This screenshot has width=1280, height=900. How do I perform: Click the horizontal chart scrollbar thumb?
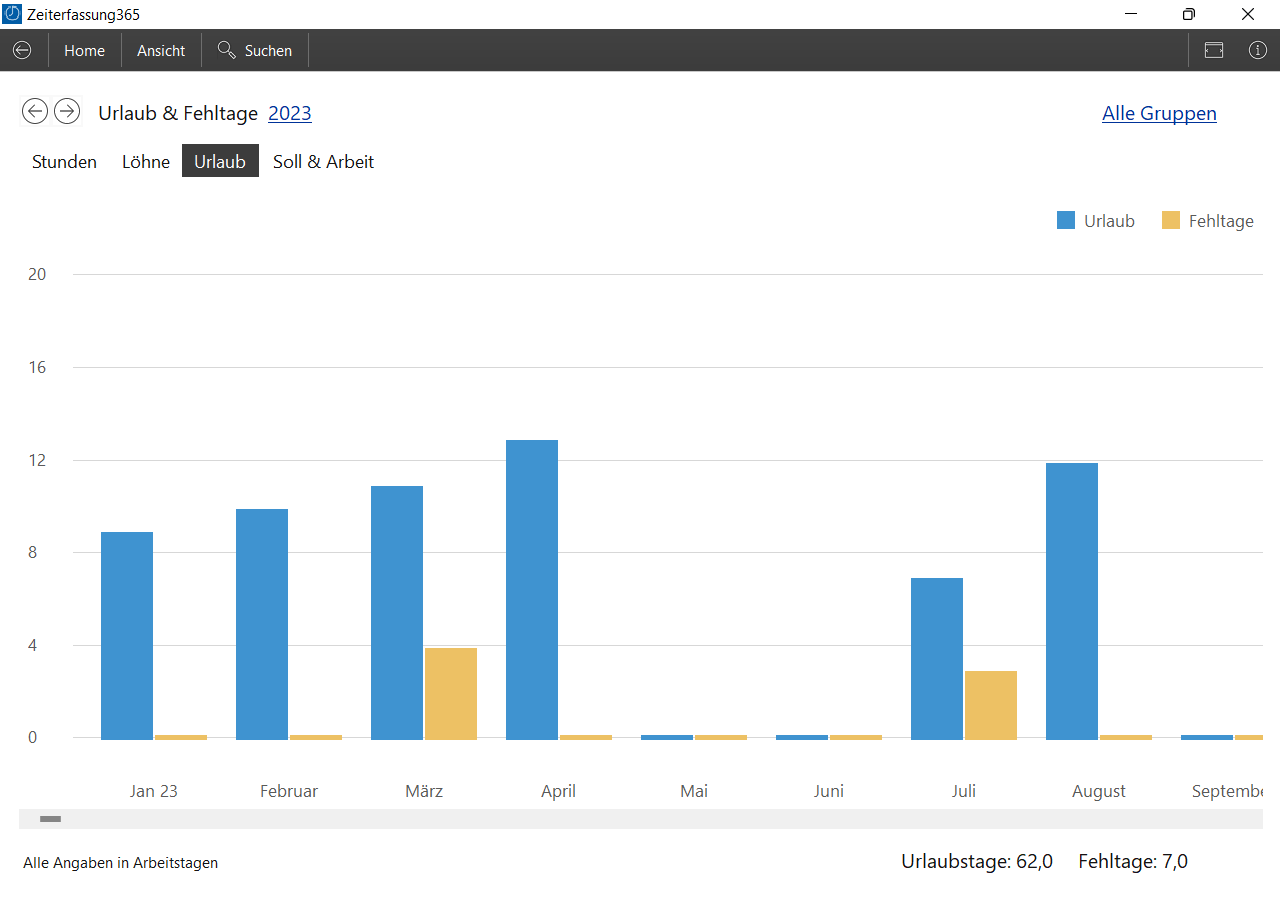point(50,819)
